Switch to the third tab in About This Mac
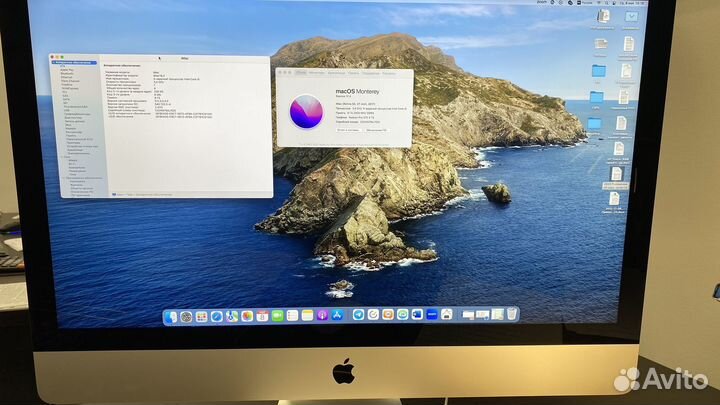Screen dimensions: 720x405 337,73
